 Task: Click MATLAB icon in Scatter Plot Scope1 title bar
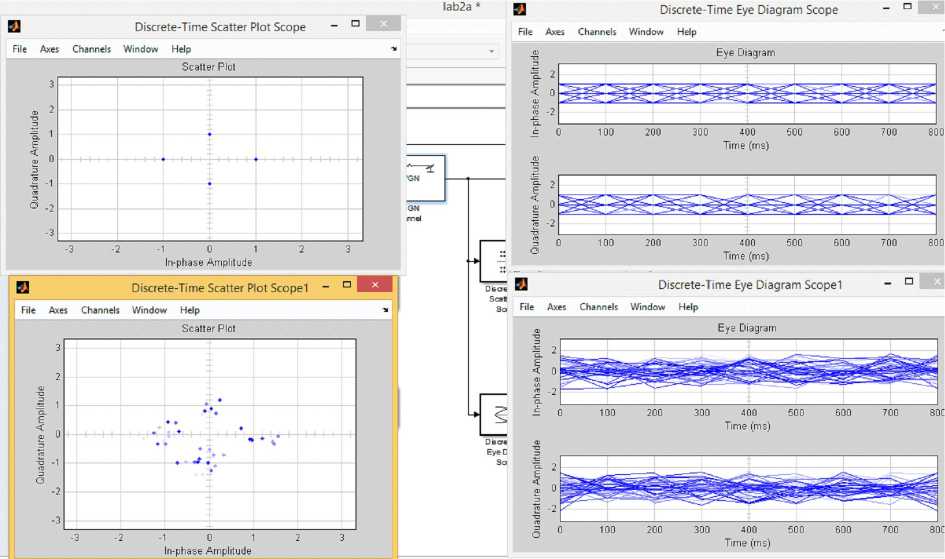[23, 288]
